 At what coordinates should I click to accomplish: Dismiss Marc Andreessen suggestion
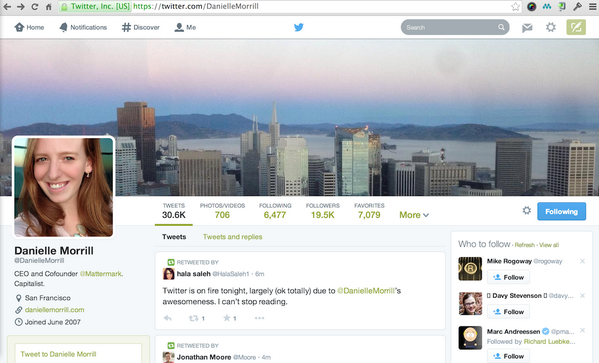click(582, 330)
